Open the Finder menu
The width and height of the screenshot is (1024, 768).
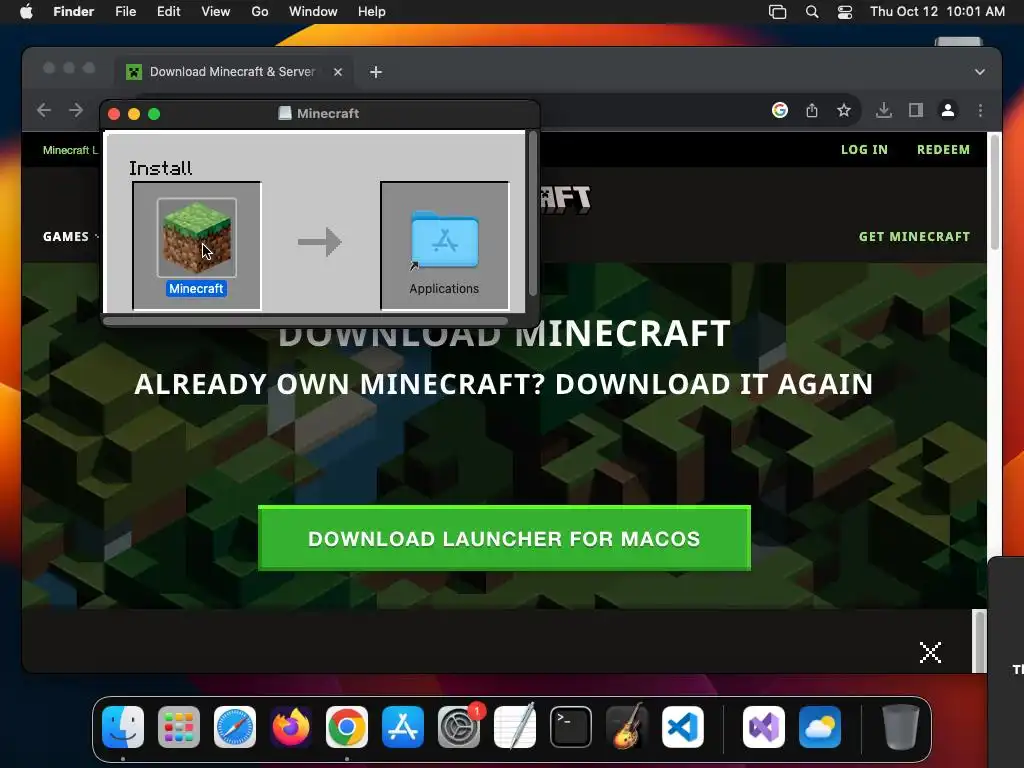74,12
